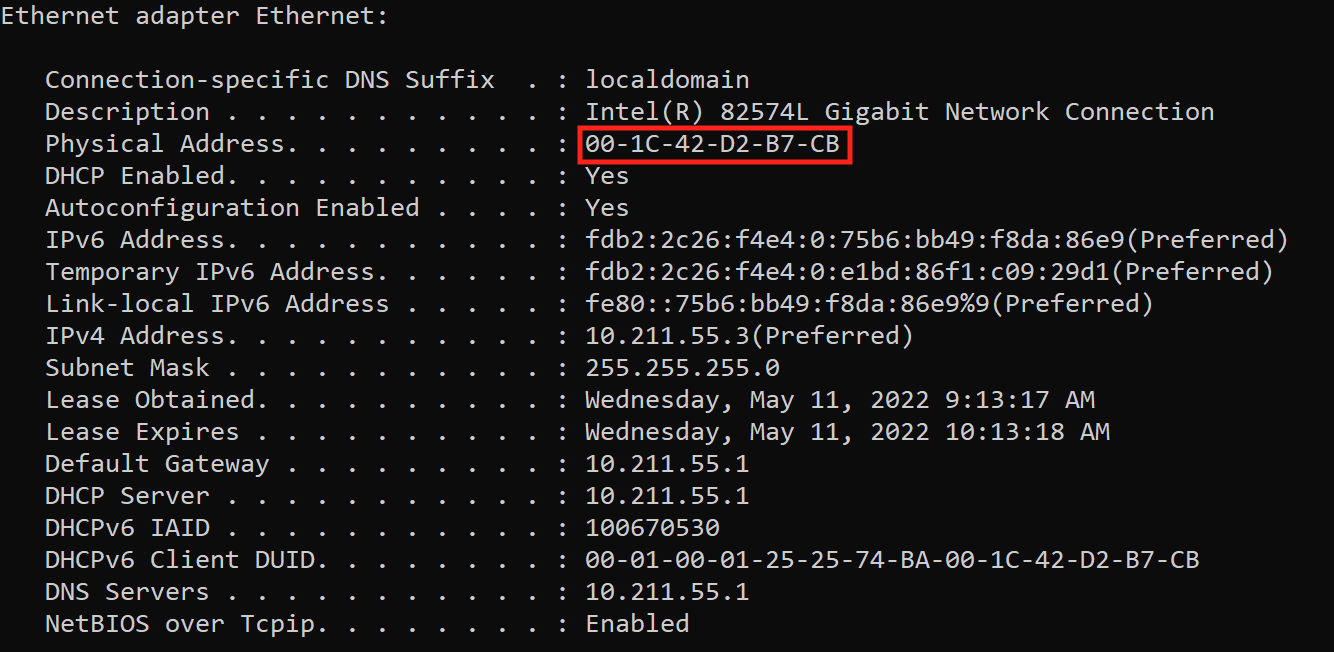This screenshot has width=1334, height=652.
Task: Click the NetBIOS over Tcpip Enabled value
Action: 637,624
